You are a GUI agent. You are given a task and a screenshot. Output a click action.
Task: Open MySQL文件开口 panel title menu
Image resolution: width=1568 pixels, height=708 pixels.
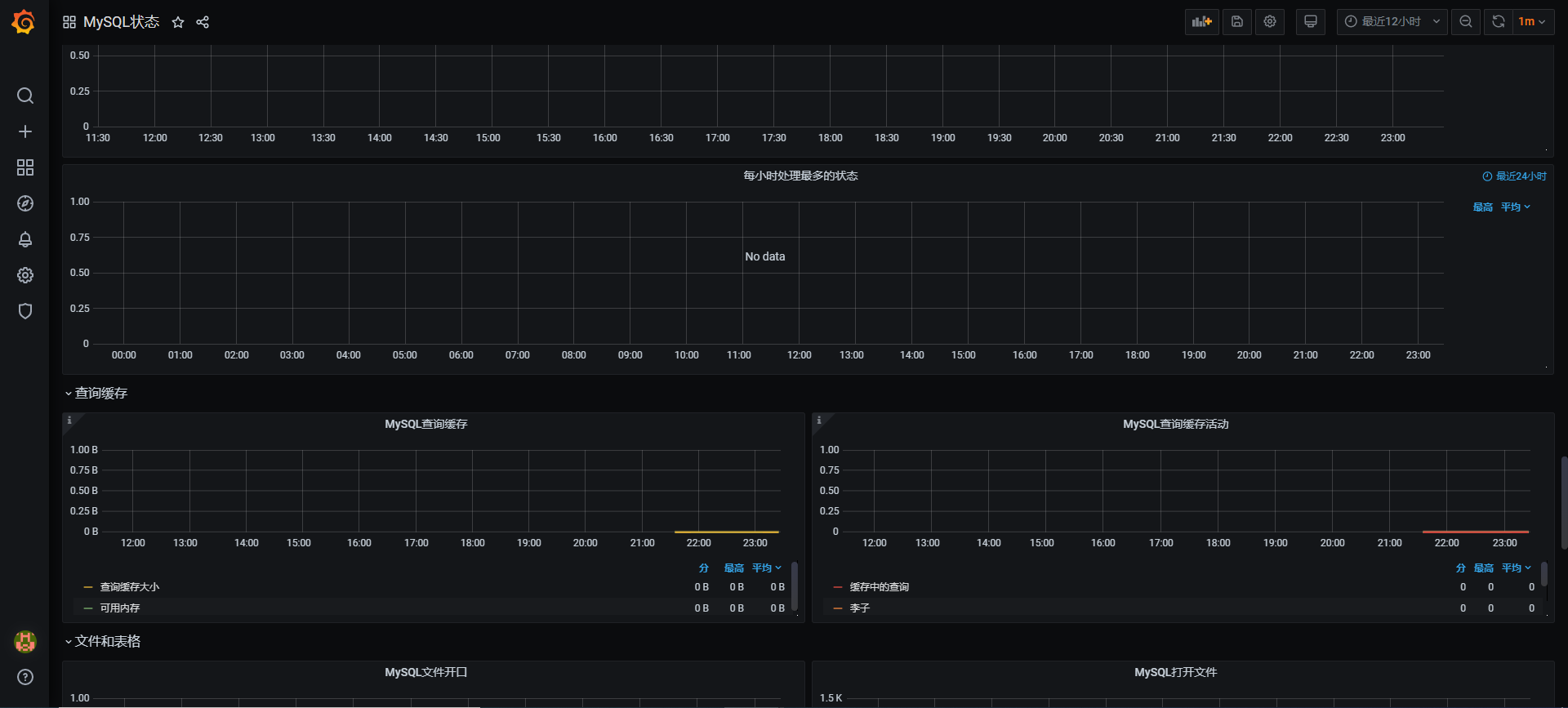coord(426,673)
